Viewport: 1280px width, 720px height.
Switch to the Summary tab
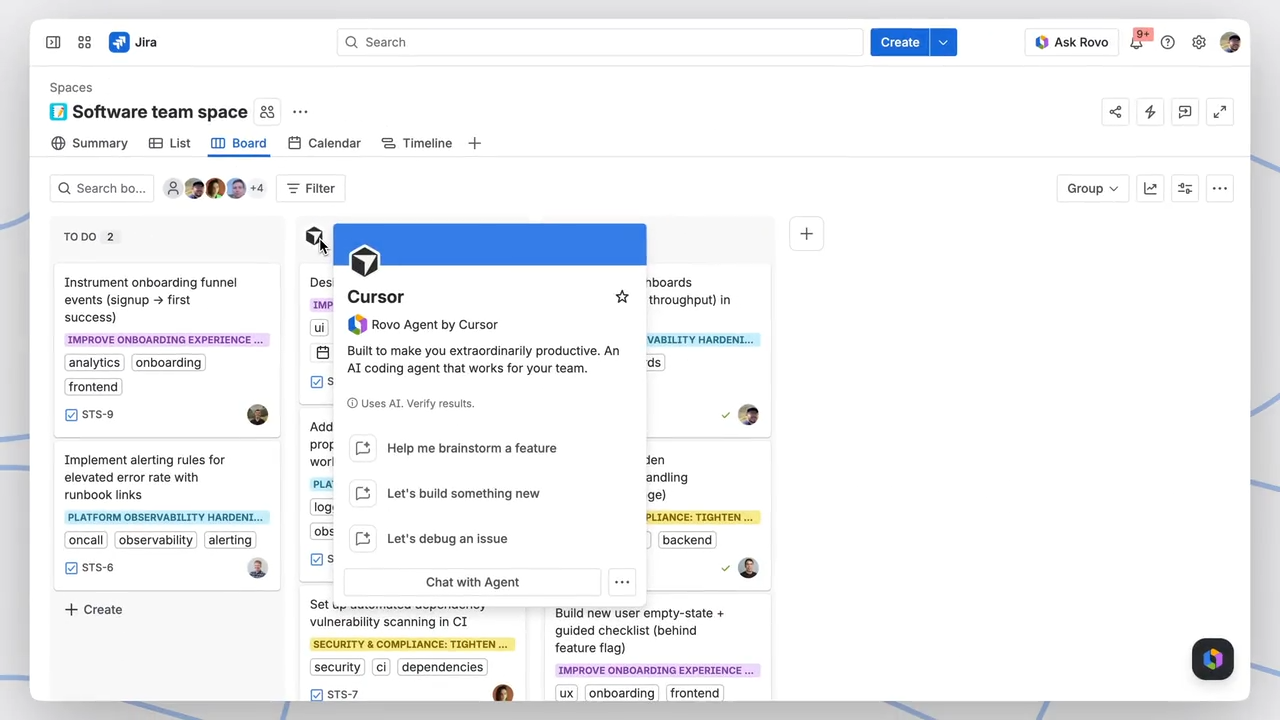coord(89,143)
